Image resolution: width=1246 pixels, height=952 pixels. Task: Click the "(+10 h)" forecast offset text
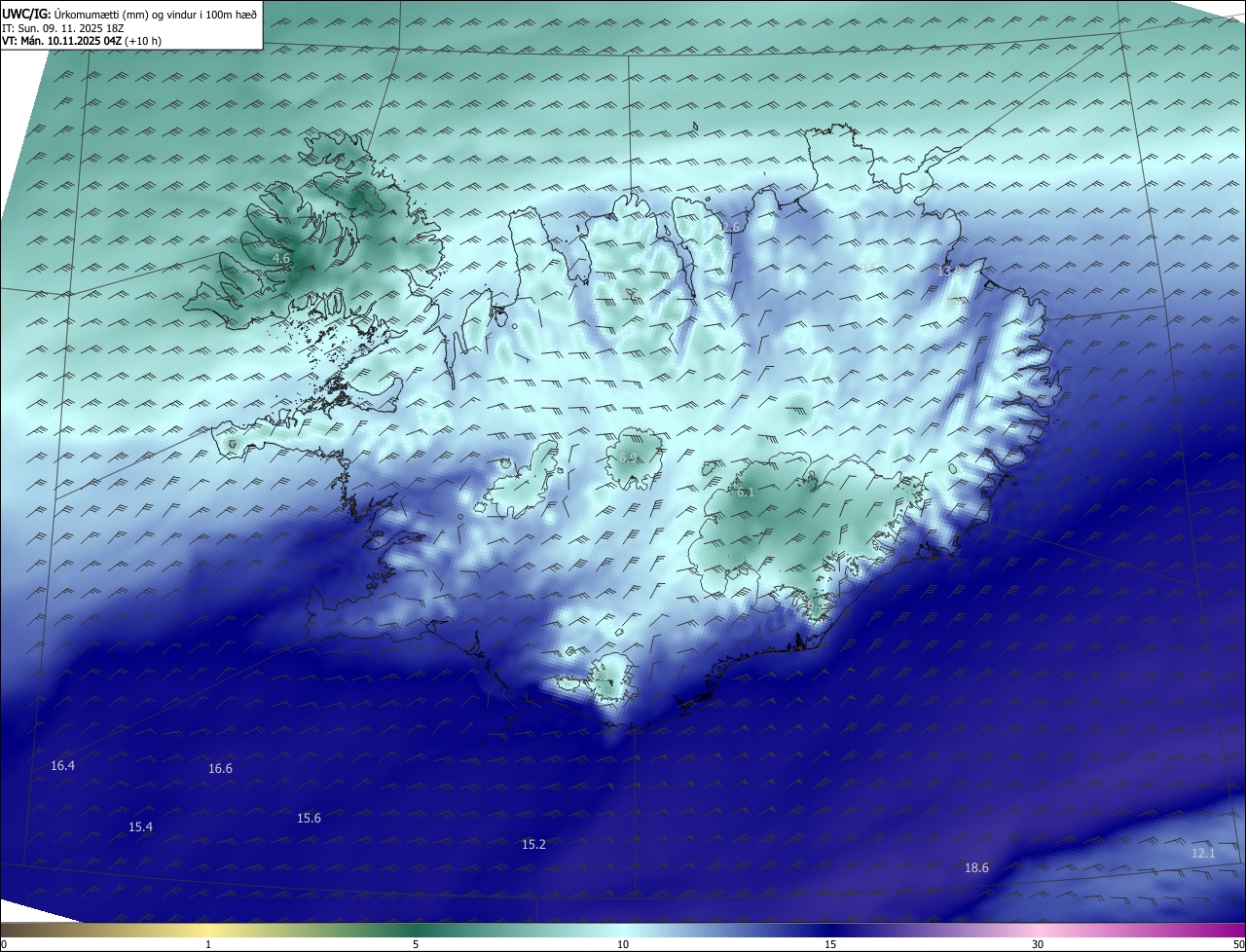(143, 41)
